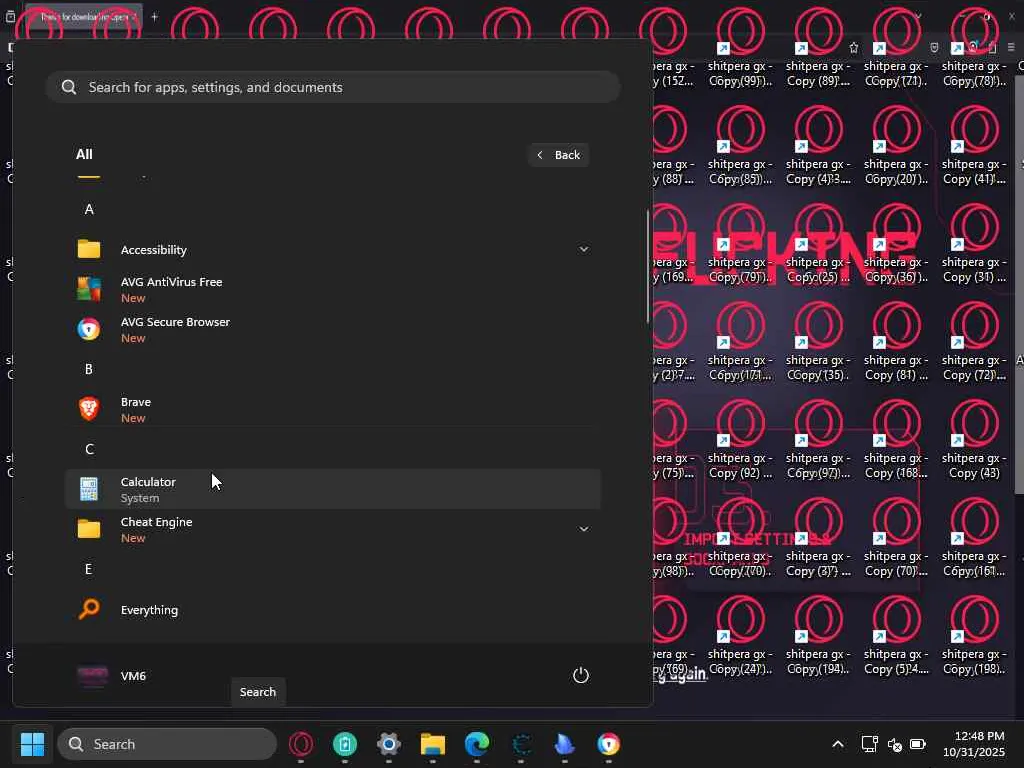
Task: Click the taskbar Search box
Action: pyautogui.click(x=167, y=744)
